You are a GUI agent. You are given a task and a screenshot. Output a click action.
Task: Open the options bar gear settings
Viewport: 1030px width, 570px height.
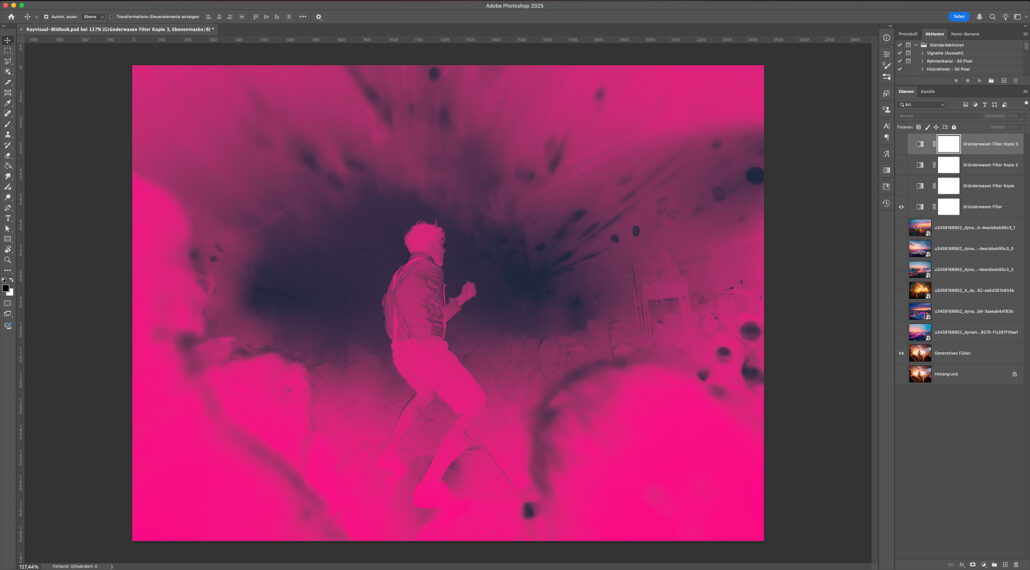point(319,17)
